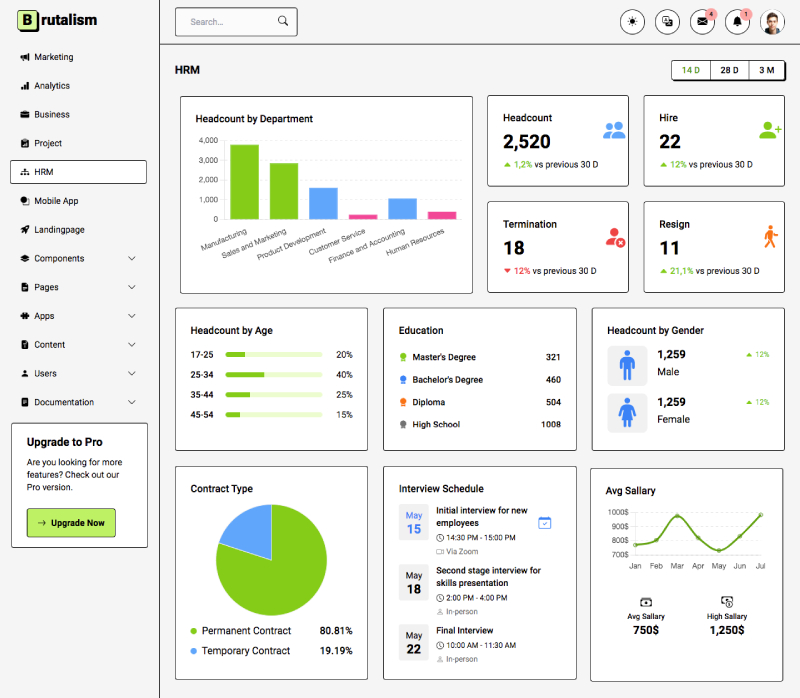This screenshot has height=698, width=800.
Task: Click the Termination user-remove icon
Action: 615,237
